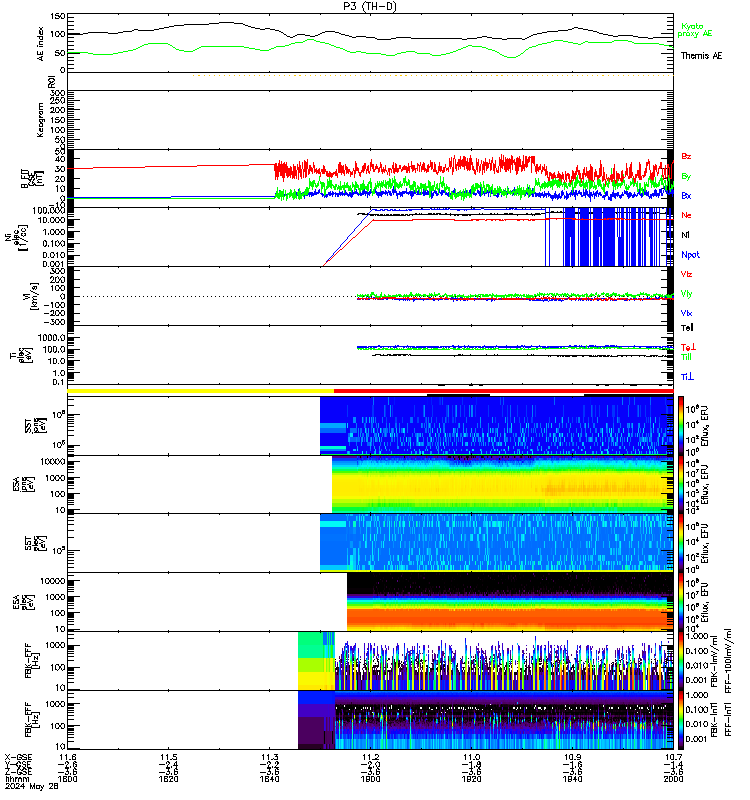Click the Y-GSE row label

tap(18, 764)
